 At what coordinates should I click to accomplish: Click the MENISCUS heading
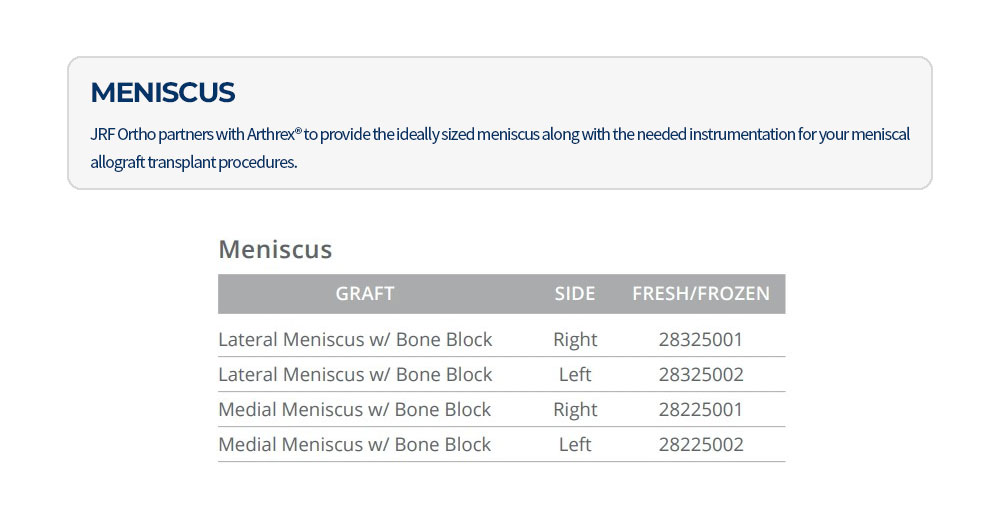162,93
